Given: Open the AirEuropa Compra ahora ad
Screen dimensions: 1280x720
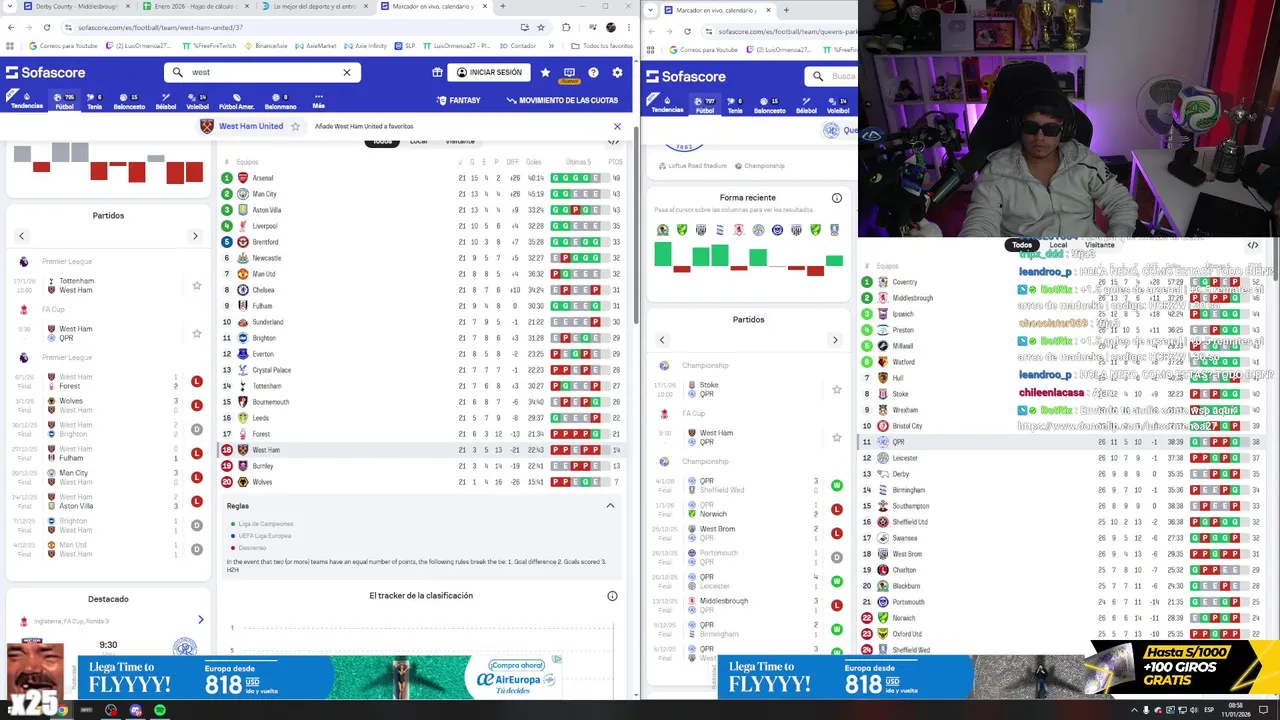Looking at the screenshot, I should (517, 666).
